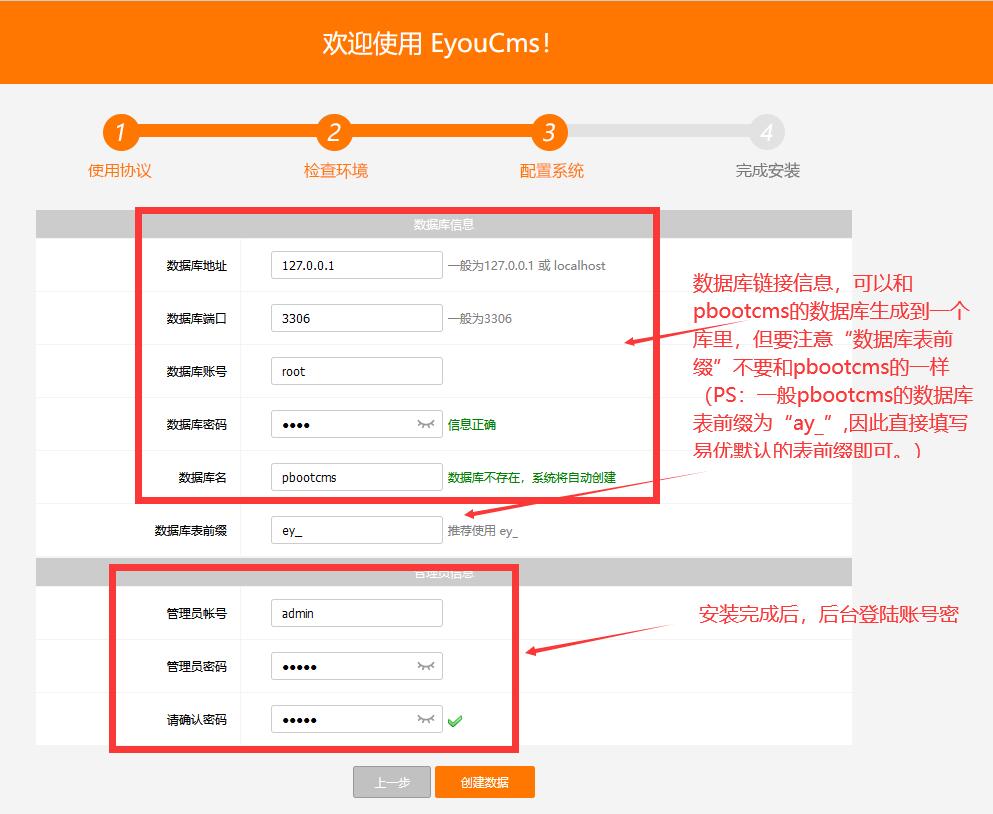Click the 数据库账号 label
993x814 pixels.
(197, 372)
